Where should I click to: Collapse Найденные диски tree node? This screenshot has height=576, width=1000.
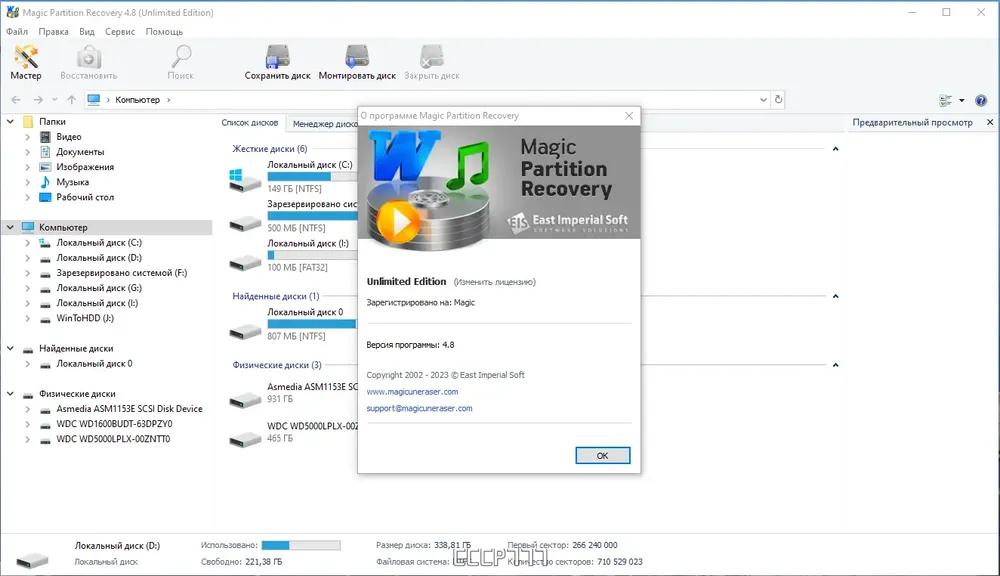pos(10,348)
